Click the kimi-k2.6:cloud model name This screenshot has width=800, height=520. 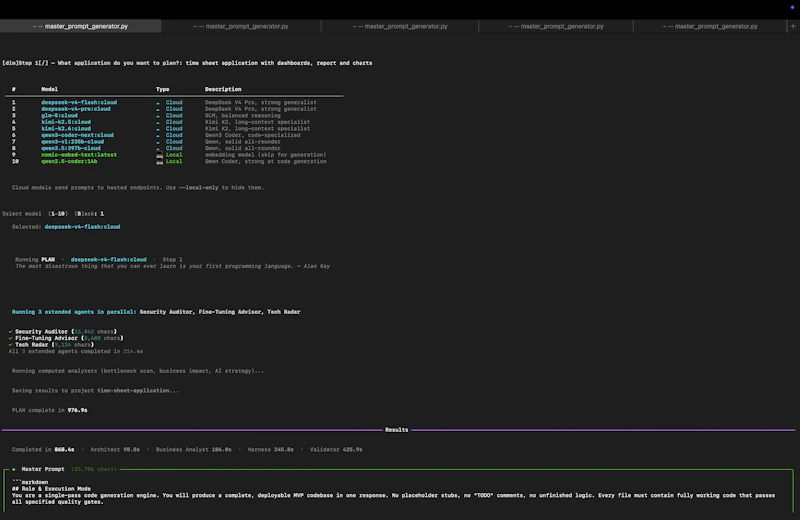pos(66,129)
